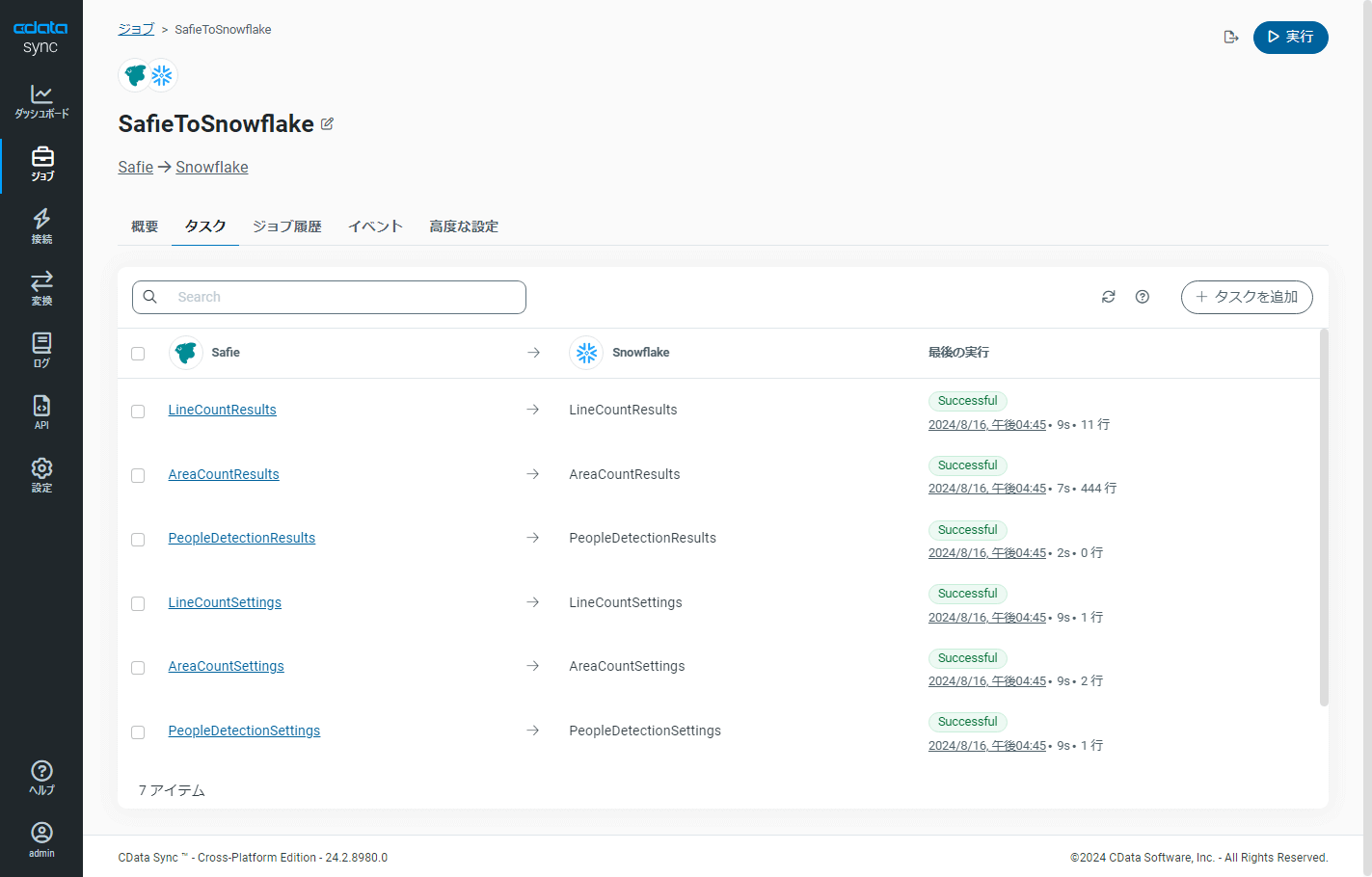The height and width of the screenshot is (877, 1372).
Task: Click the Successful badge in the LineCountSettings row
Action: (x=968, y=594)
